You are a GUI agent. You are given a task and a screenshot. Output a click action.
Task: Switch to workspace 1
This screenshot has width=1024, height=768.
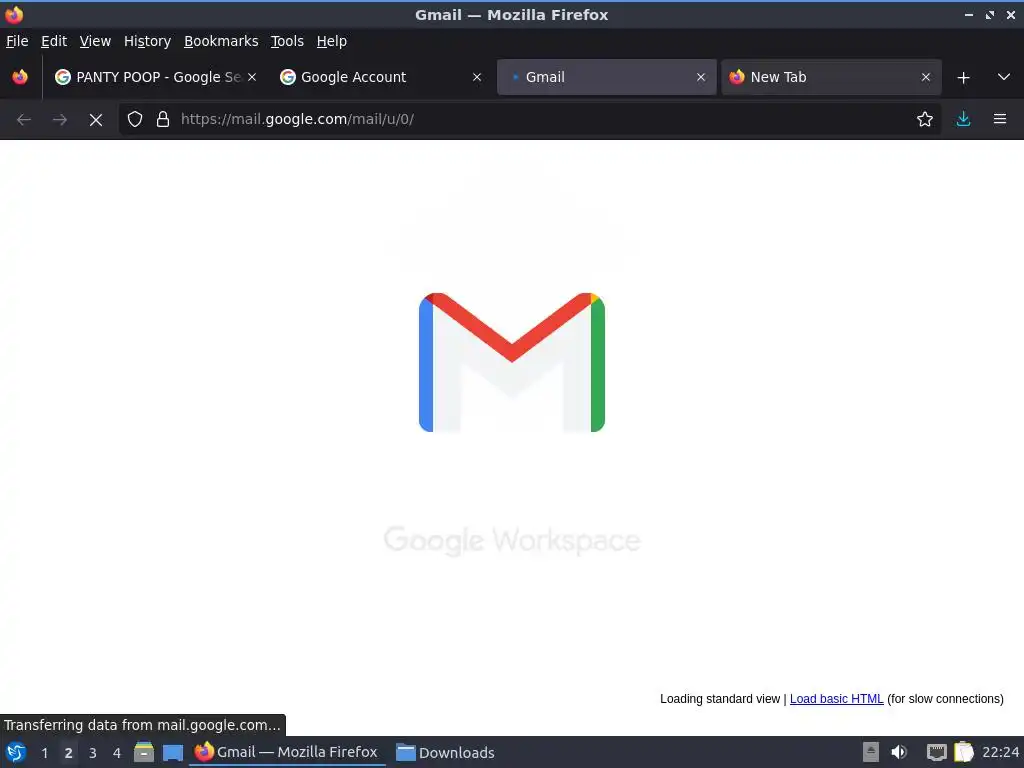coord(44,753)
